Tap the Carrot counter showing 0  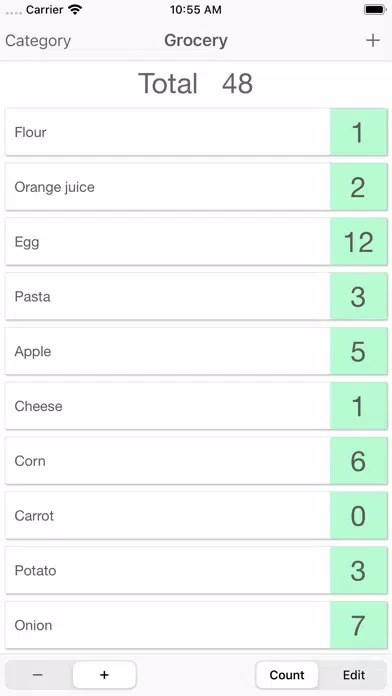pyautogui.click(x=359, y=515)
